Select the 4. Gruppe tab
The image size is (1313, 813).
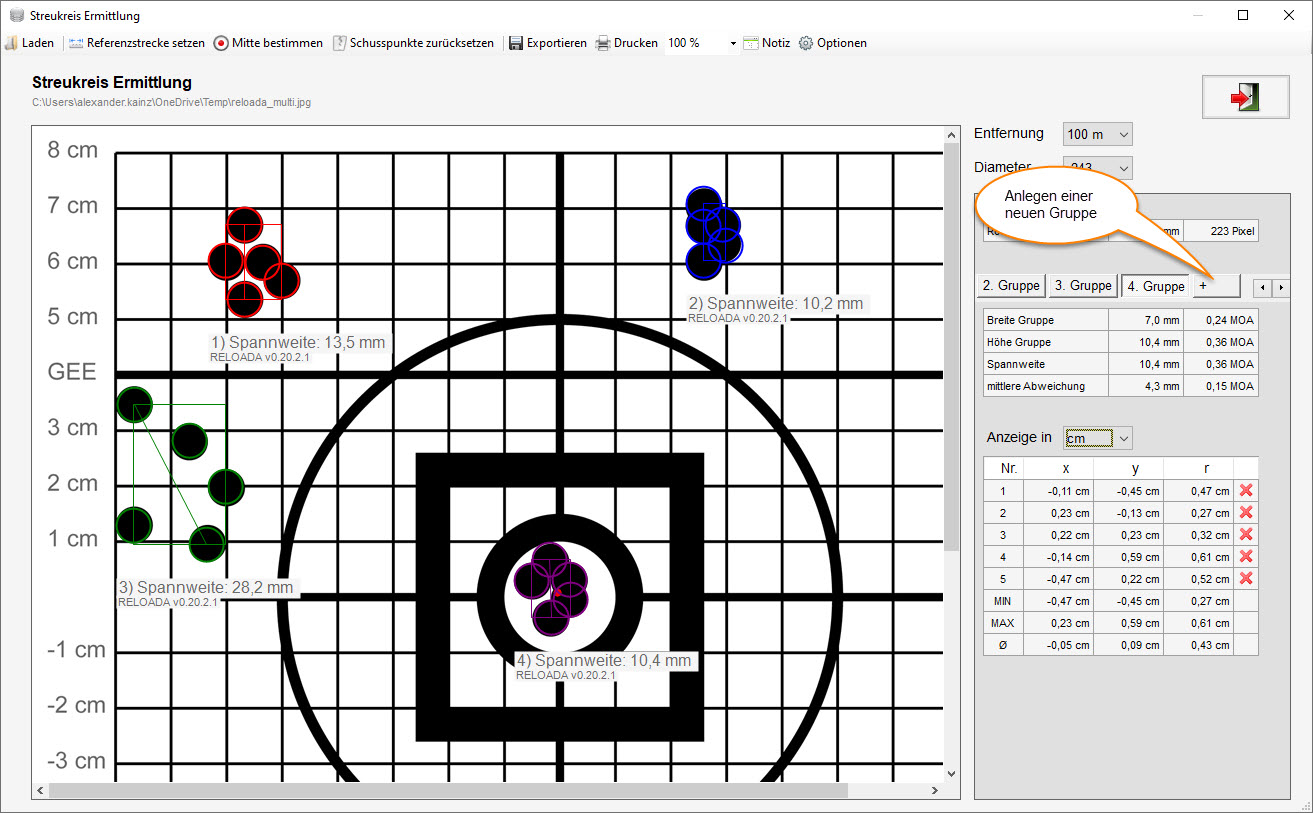(1155, 286)
